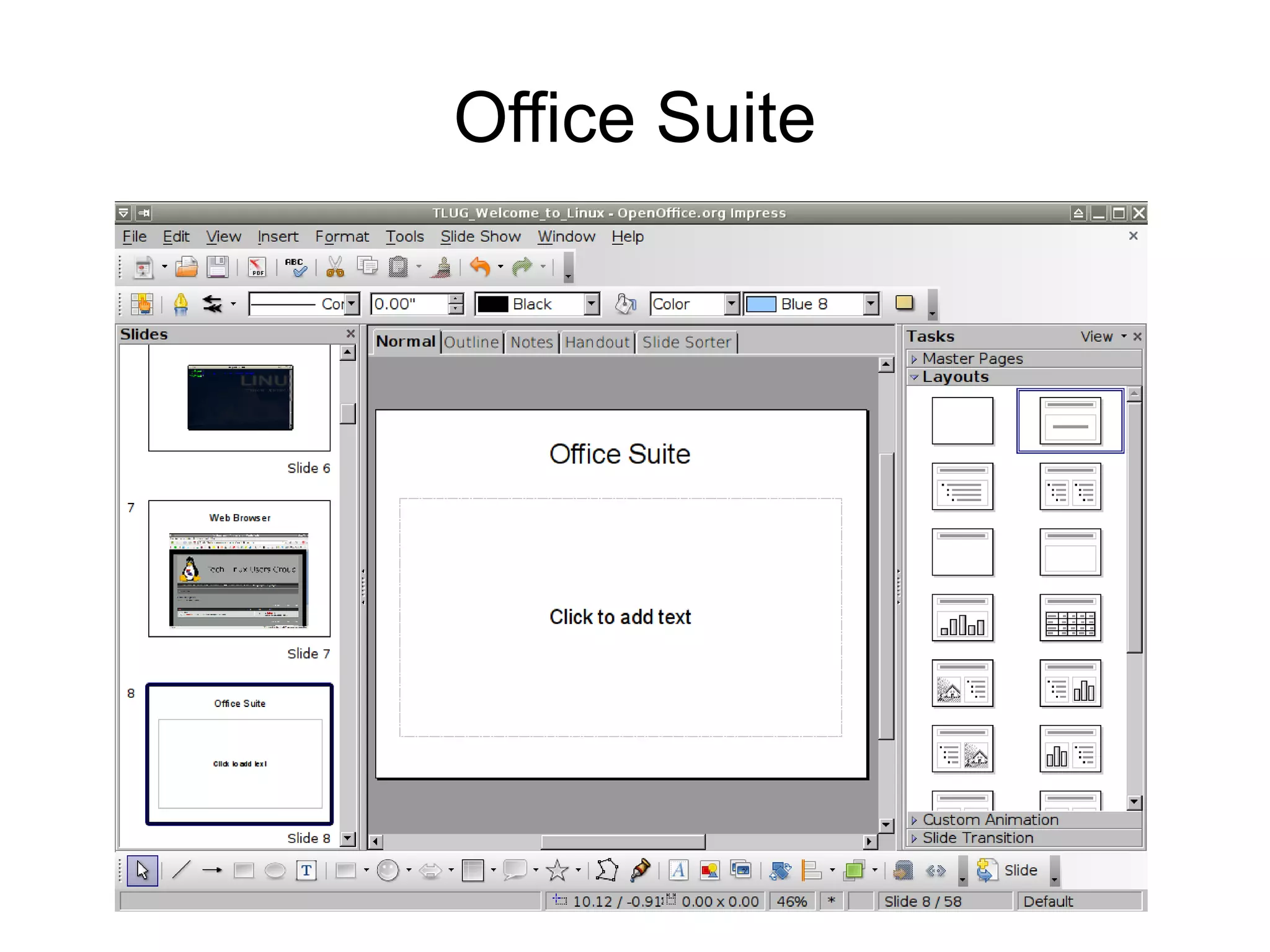Select the Line ends with arrow tool
Viewport: 1270px width, 952px height.
coord(212,871)
